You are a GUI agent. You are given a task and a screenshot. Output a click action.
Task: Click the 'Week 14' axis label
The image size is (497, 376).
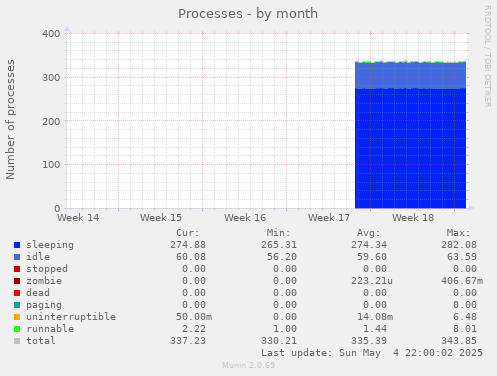pos(78,218)
